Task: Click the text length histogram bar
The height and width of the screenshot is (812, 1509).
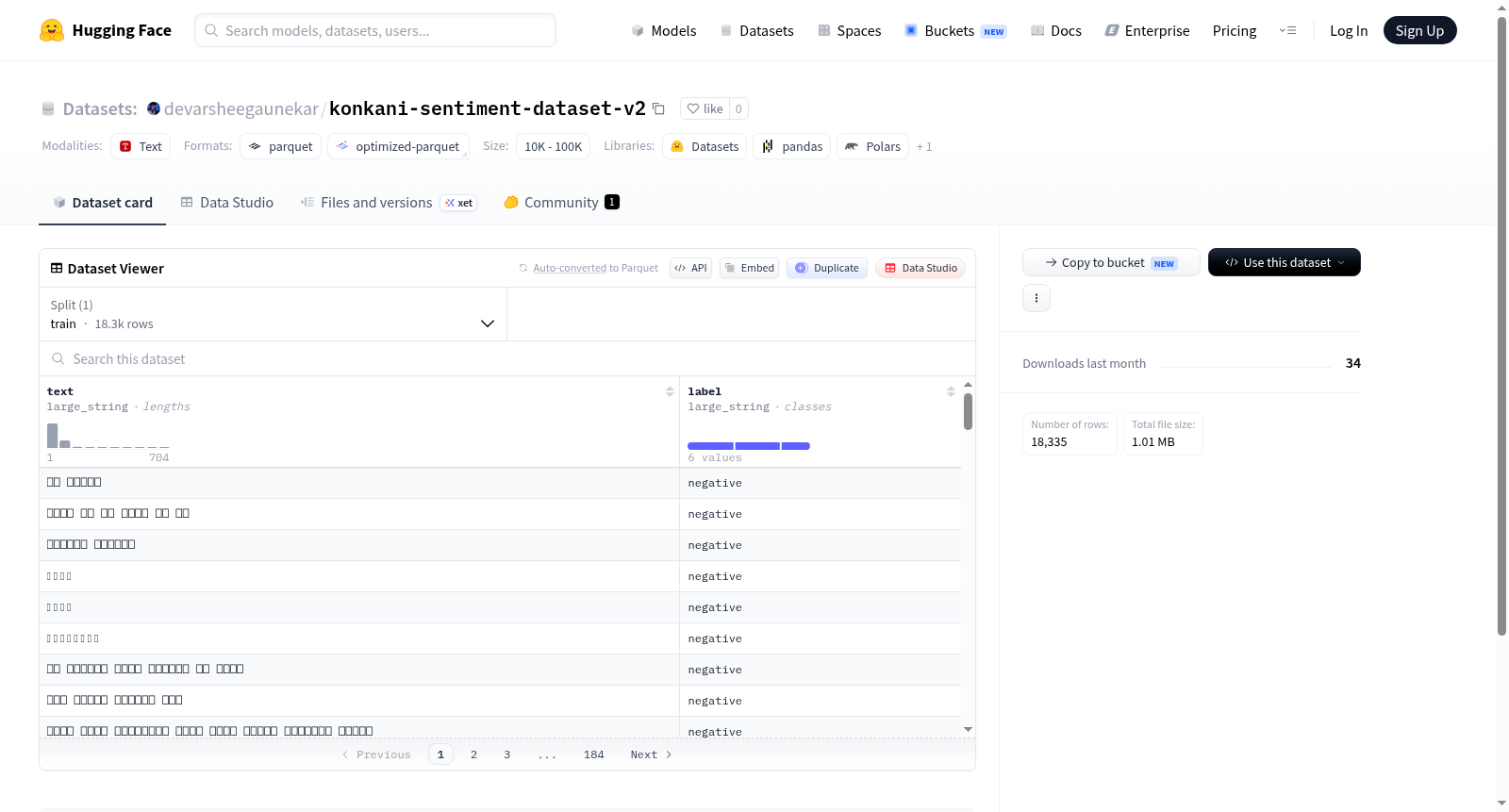Action: point(52,436)
